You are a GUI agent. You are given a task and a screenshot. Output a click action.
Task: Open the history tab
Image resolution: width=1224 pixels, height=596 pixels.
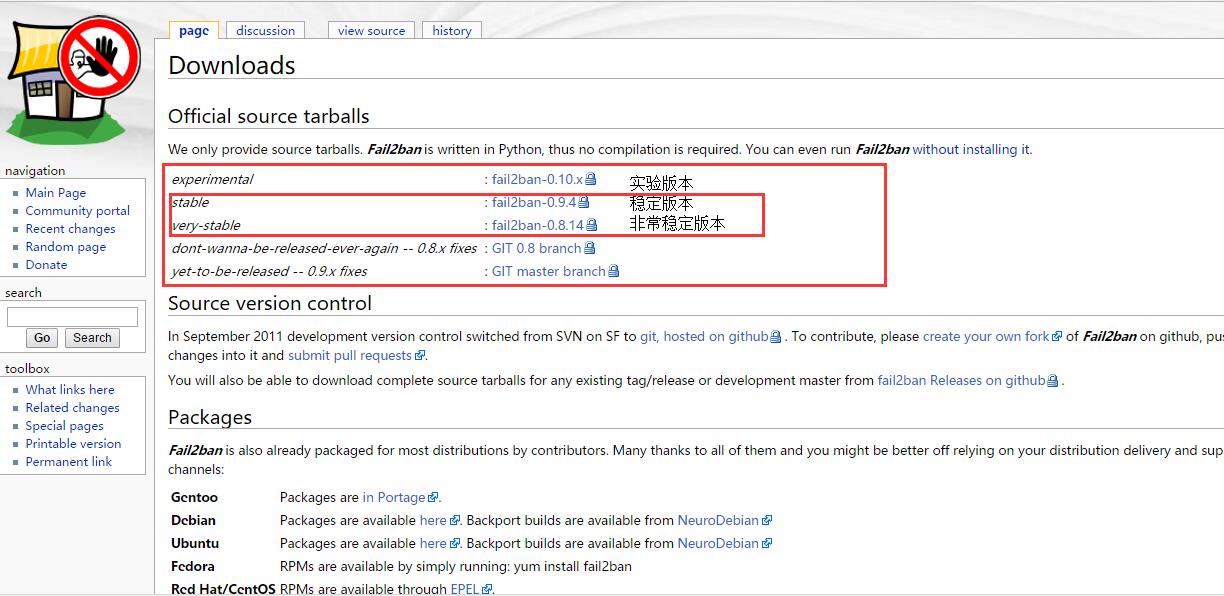[452, 30]
